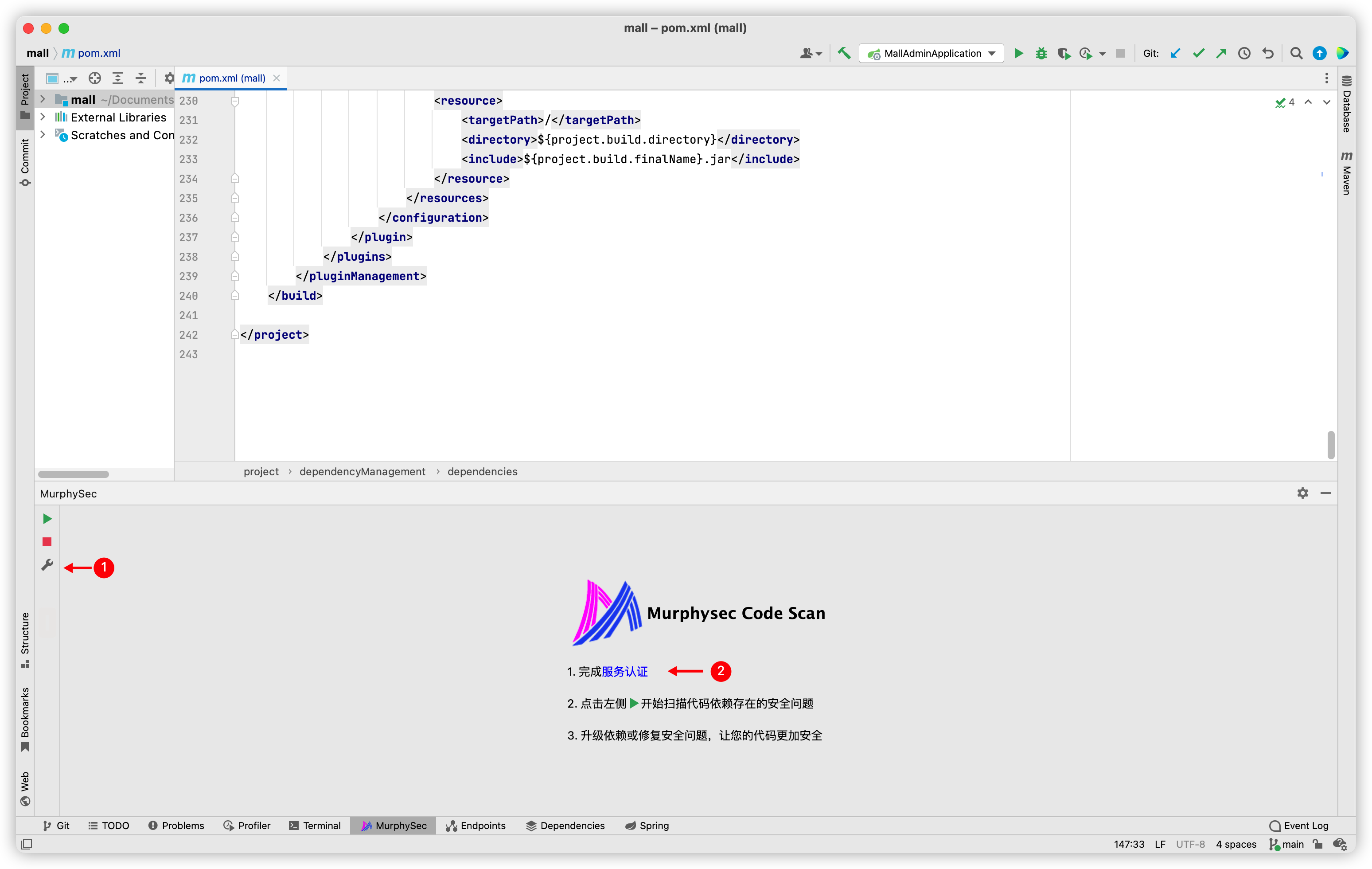Click editor vertical scrollbar thumb

(1330, 445)
